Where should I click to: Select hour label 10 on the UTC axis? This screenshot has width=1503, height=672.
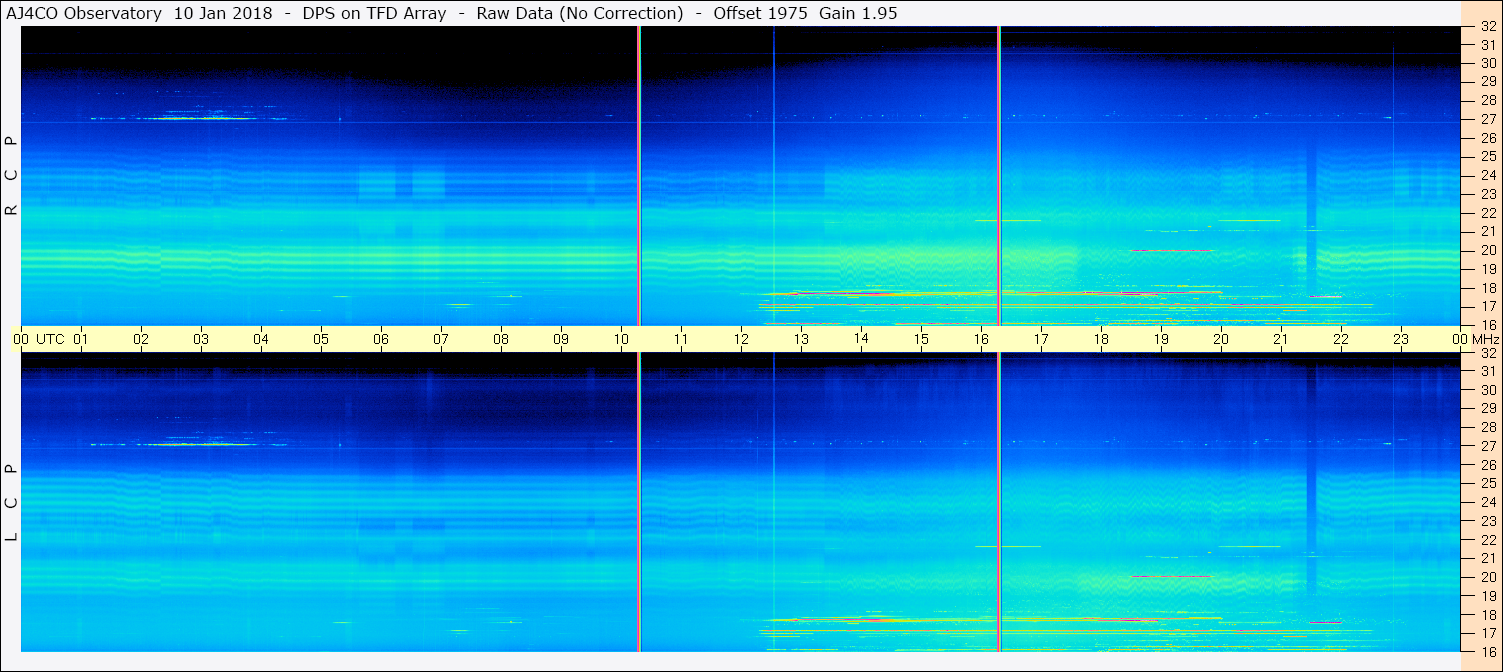(x=621, y=339)
